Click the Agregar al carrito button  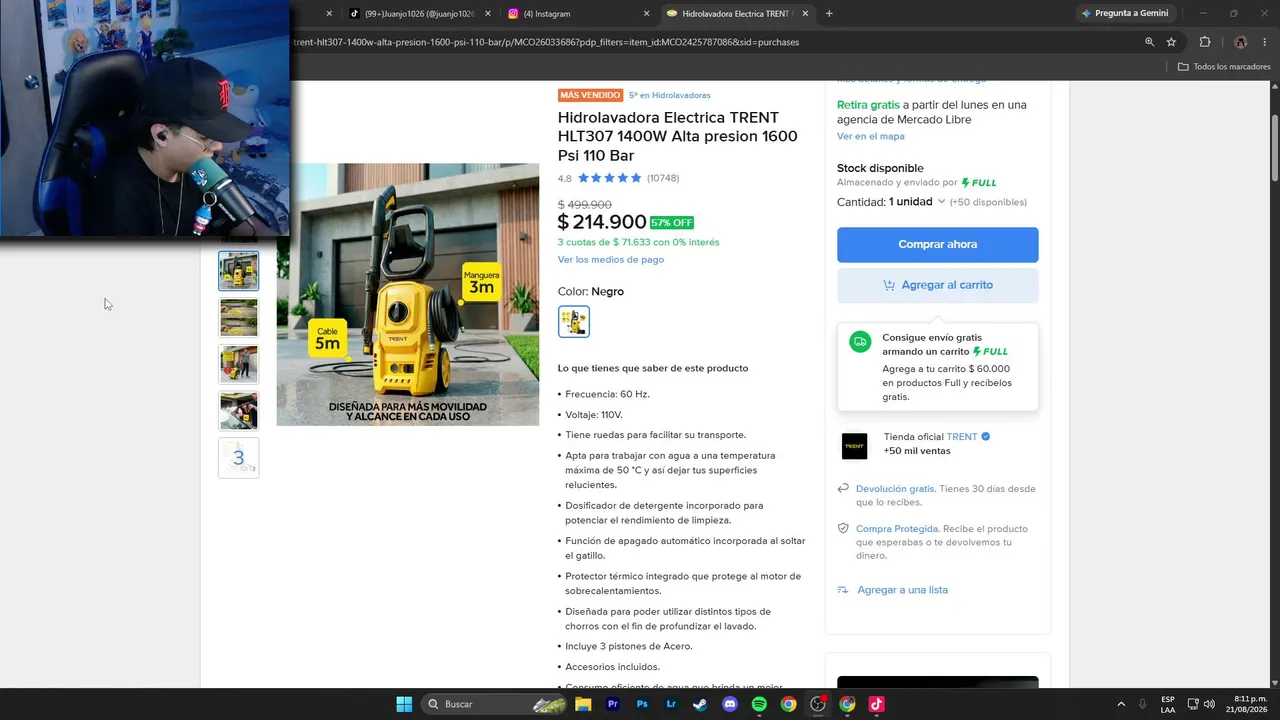pyautogui.click(x=938, y=285)
